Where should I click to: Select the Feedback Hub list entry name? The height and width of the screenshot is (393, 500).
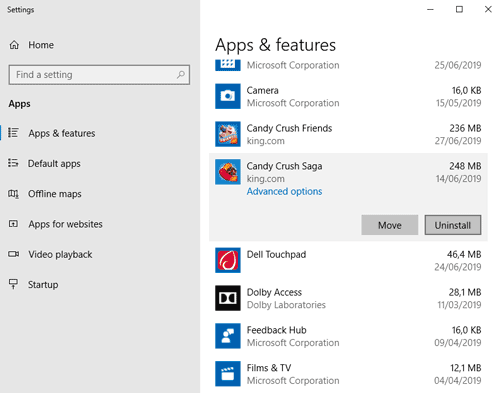pyautogui.click(x=276, y=330)
